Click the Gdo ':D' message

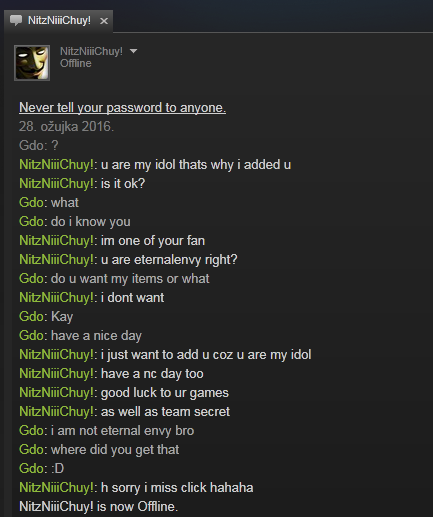pyautogui.click(x=58, y=469)
